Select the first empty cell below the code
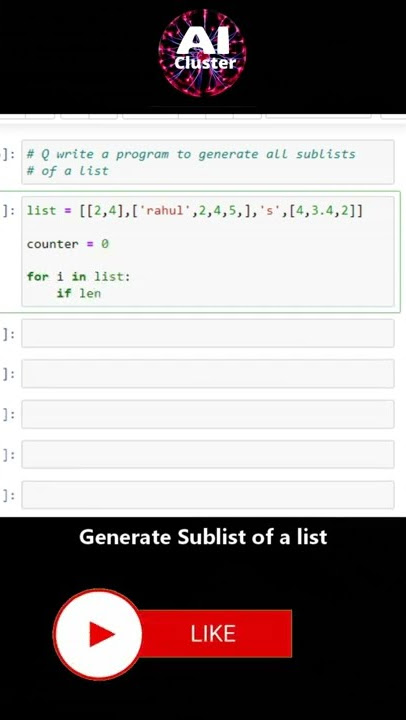Image resolution: width=406 pixels, height=720 pixels. point(208,333)
